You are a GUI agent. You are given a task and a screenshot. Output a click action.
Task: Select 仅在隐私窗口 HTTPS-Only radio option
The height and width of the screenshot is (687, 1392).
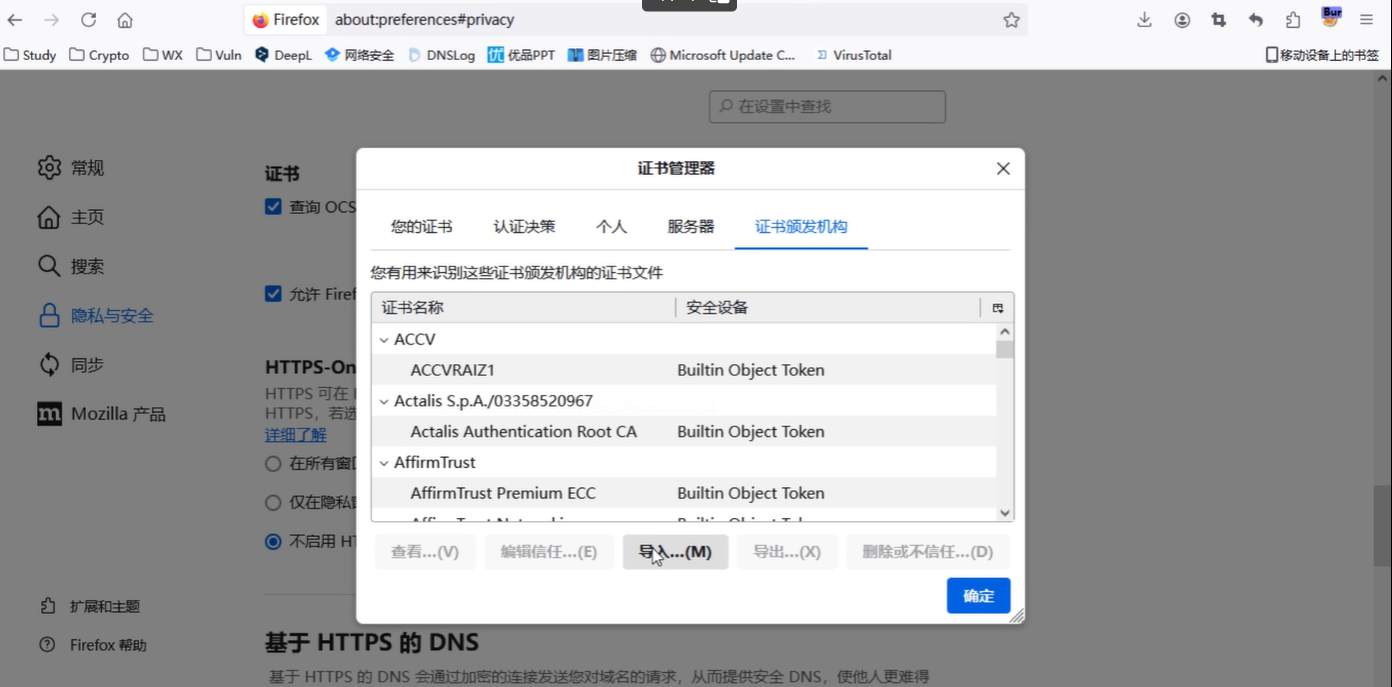point(273,503)
